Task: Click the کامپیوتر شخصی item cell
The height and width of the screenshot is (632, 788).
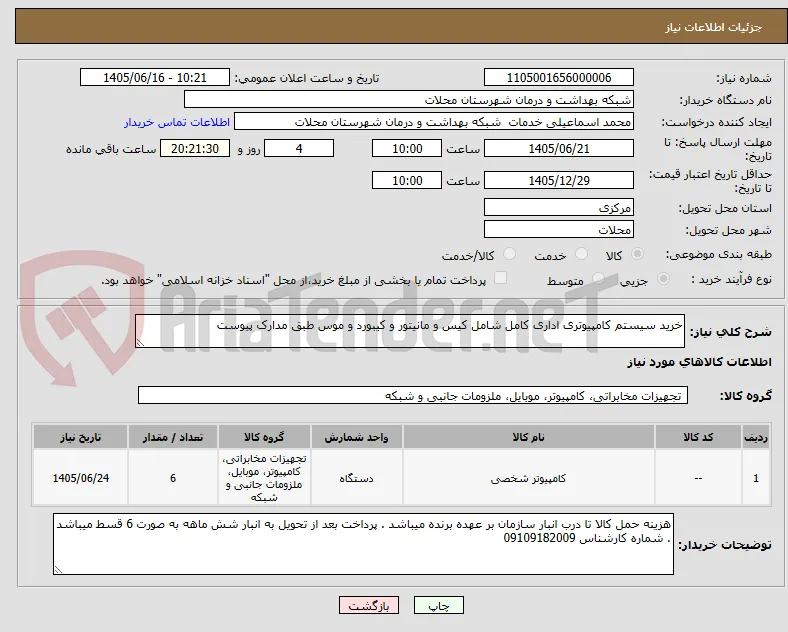Action: (x=529, y=478)
